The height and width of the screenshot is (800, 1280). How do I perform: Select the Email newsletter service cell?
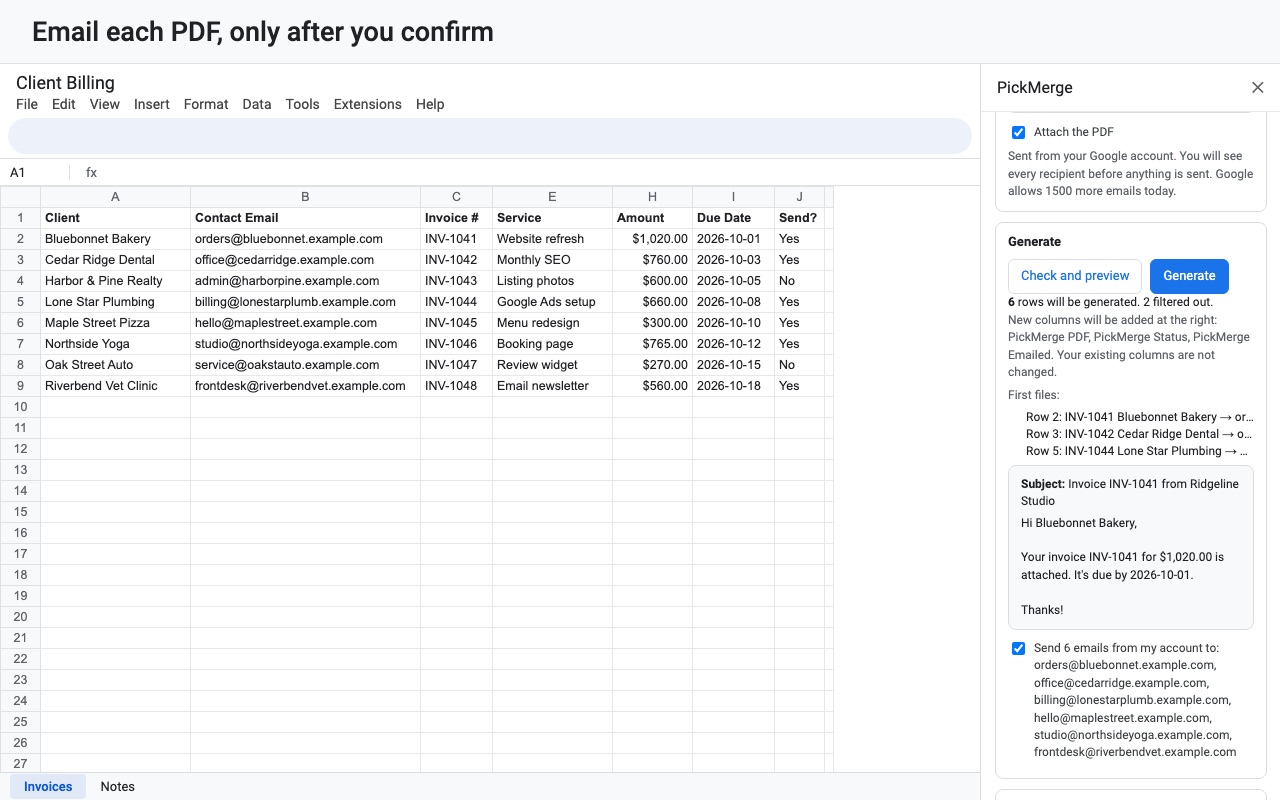pyautogui.click(x=552, y=386)
